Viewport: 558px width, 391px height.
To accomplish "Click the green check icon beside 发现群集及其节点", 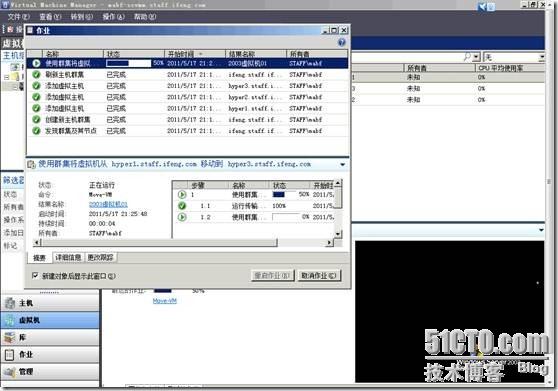I will tap(36, 131).
